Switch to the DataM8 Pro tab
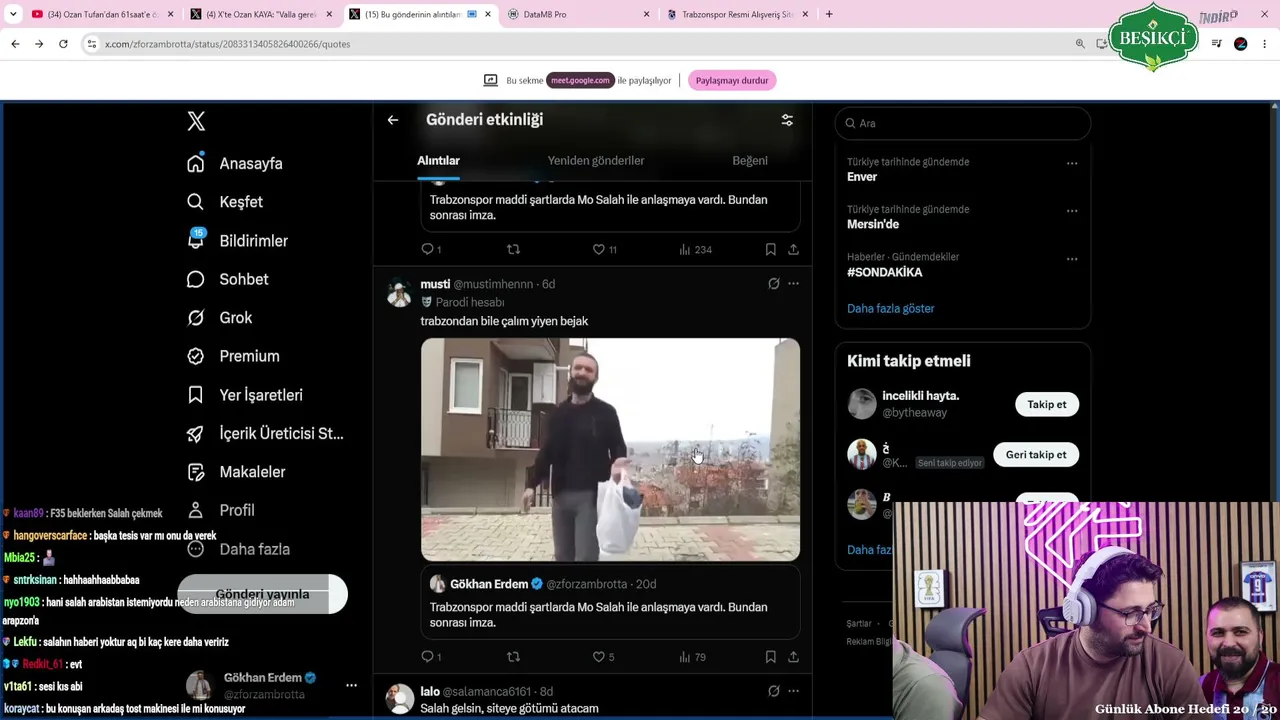This screenshot has height=720, width=1280. point(580,14)
